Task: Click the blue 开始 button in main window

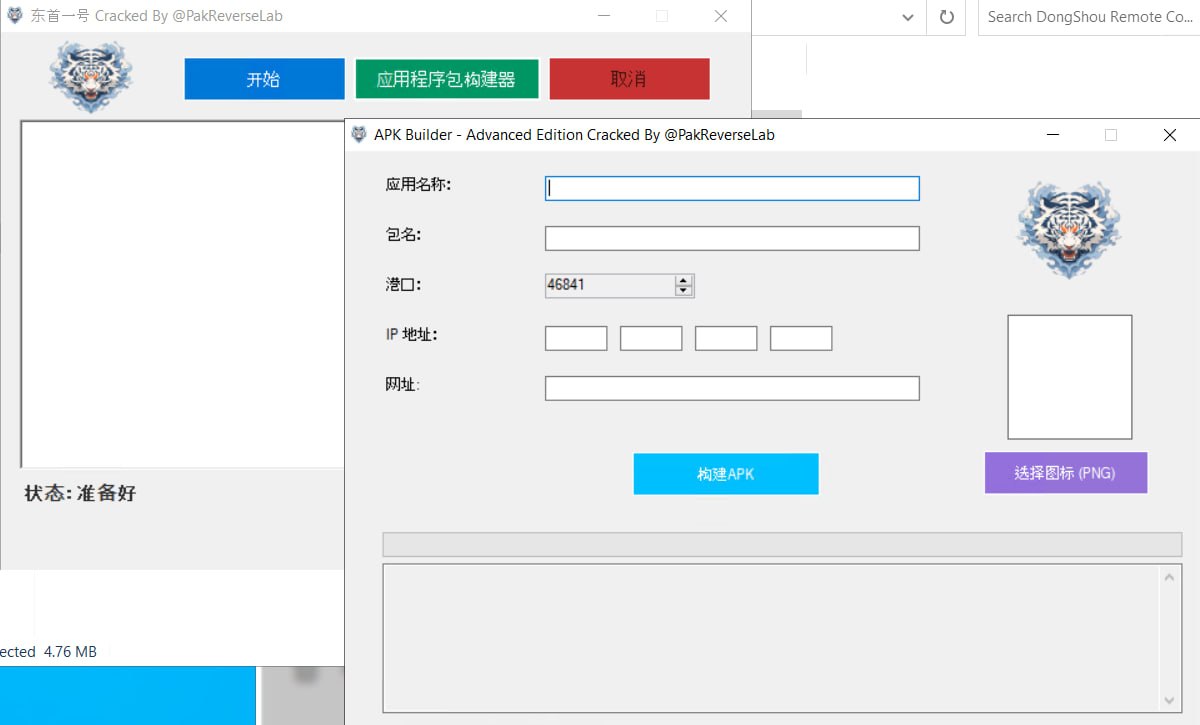Action: [264, 79]
